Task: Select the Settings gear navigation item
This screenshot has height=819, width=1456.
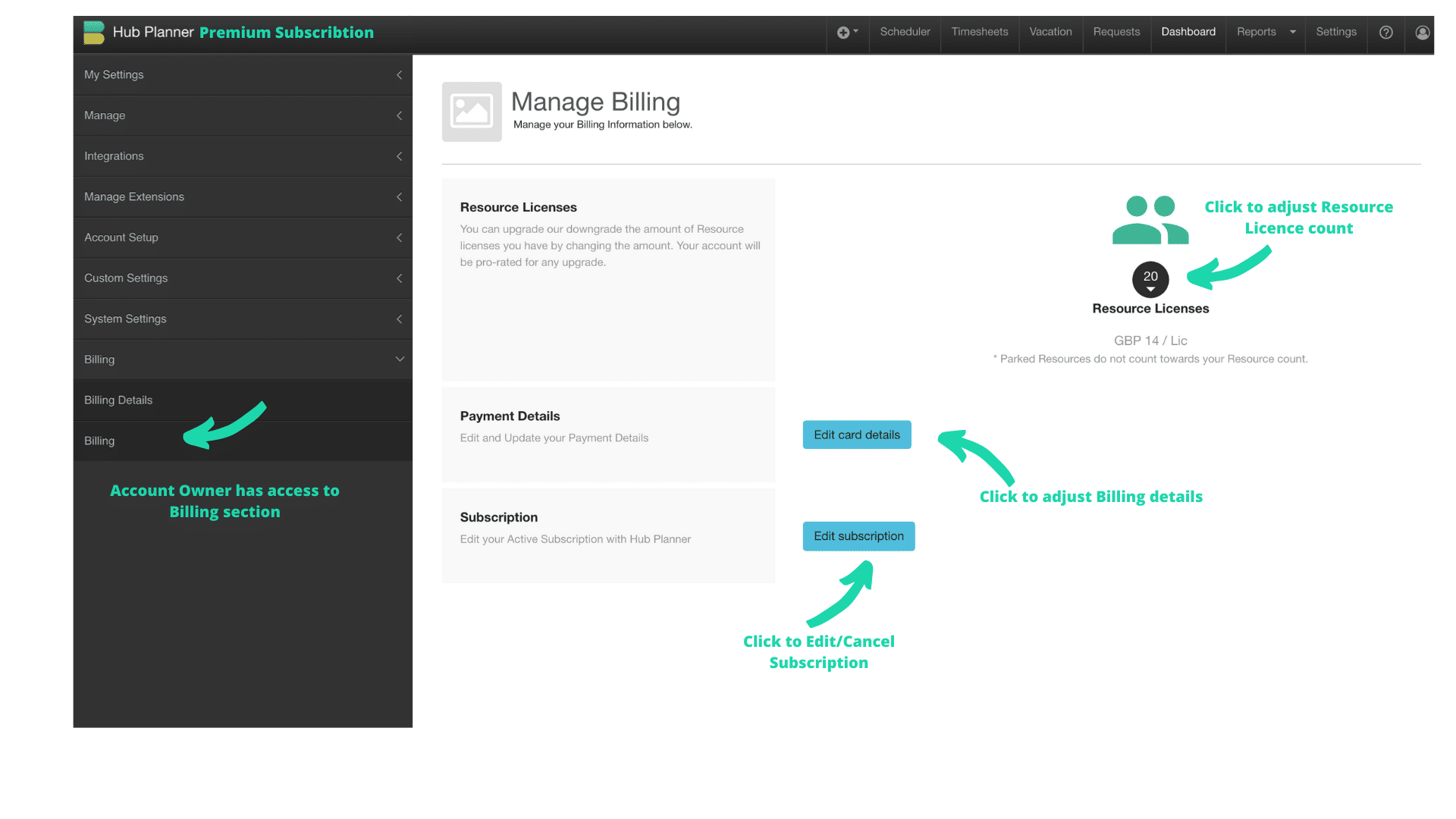Action: pos(1336,32)
